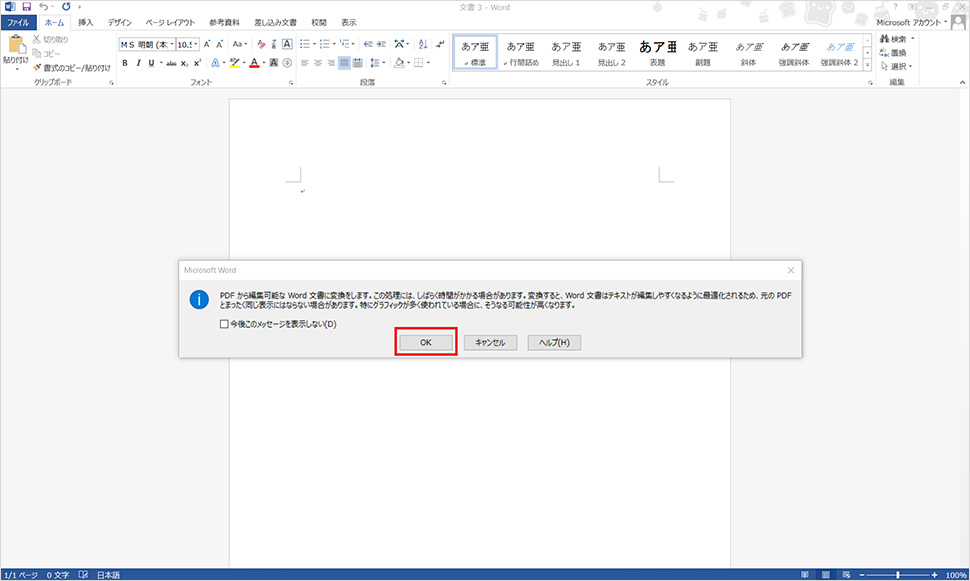The width and height of the screenshot is (970, 581).
Task: Switch to the Page Layout (ページレイアウト) tab
Action: [170, 23]
